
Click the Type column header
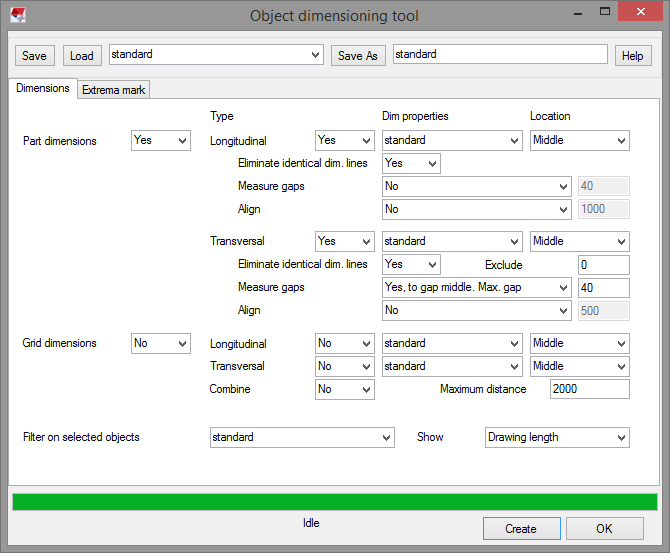coord(221,116)
